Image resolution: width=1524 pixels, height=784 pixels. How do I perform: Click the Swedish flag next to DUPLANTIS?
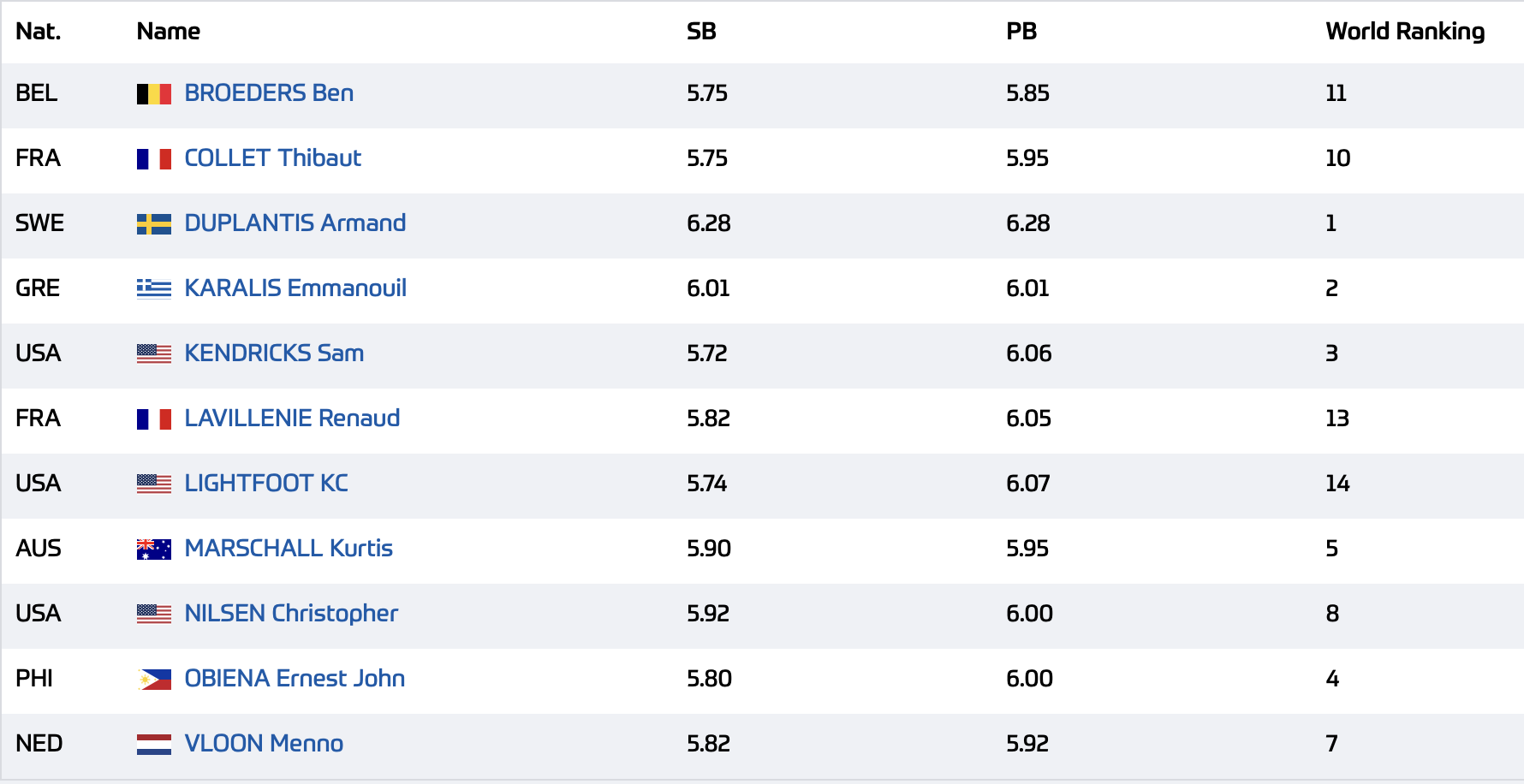coord(154,224)
